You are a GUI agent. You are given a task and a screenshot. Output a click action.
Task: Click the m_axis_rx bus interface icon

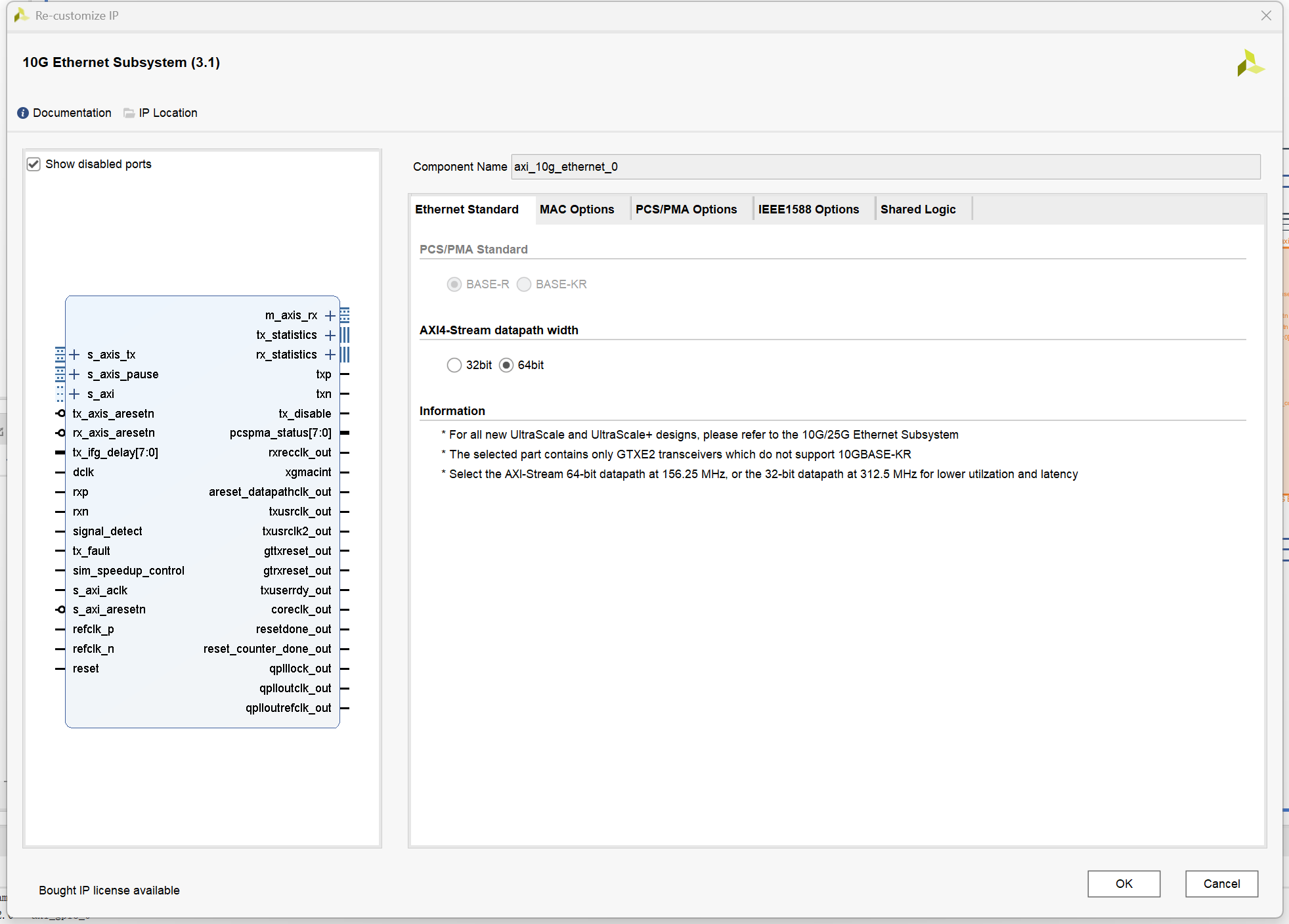(x=345, y=315)
